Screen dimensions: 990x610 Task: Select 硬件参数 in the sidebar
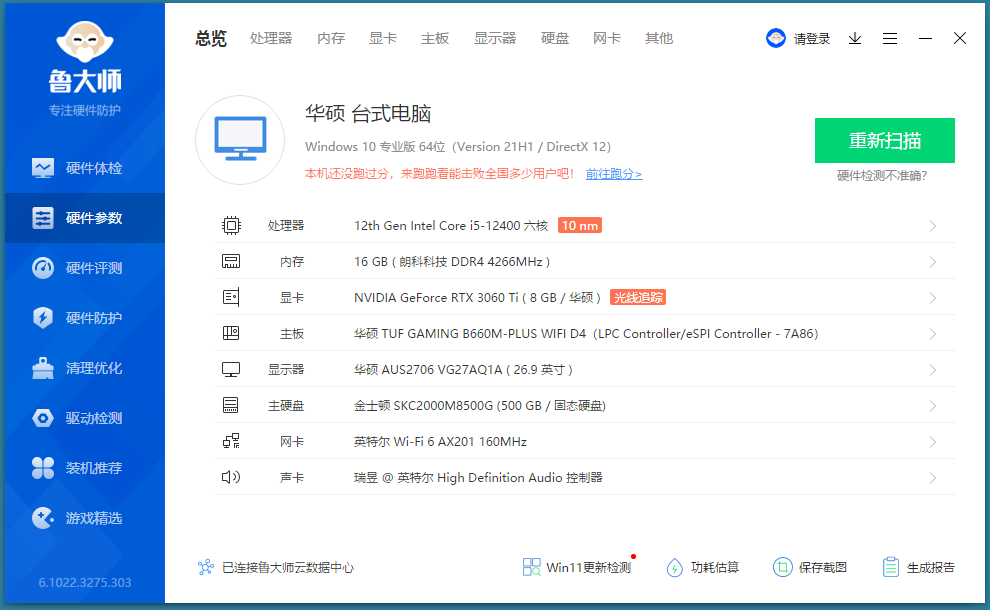click(x=85, y=218)
